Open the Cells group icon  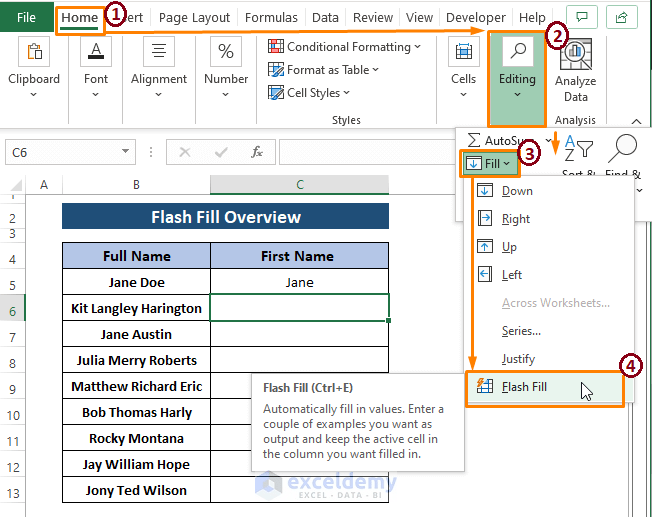click(464, 52)
